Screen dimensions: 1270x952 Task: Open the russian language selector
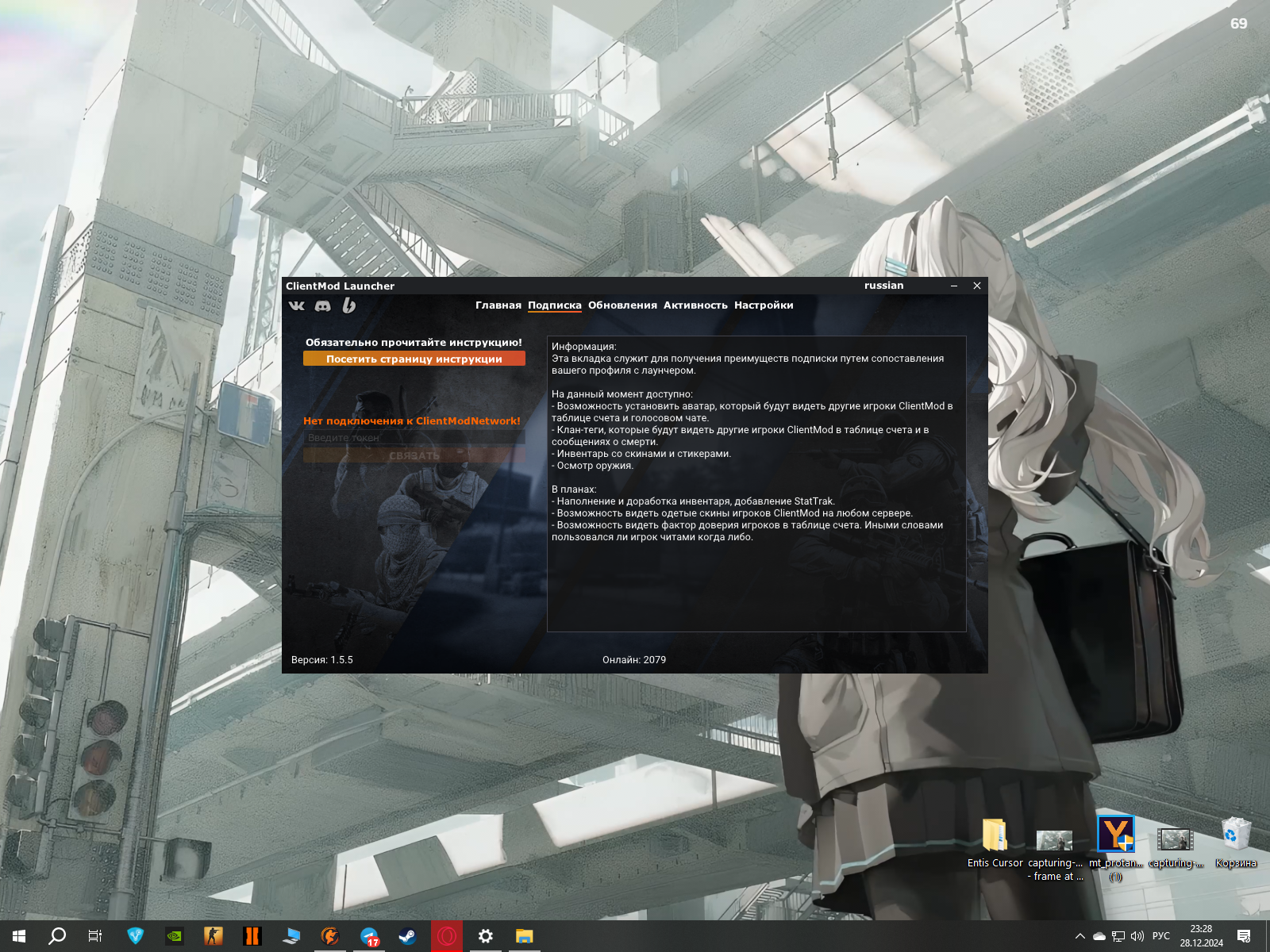tap(883, 286)
